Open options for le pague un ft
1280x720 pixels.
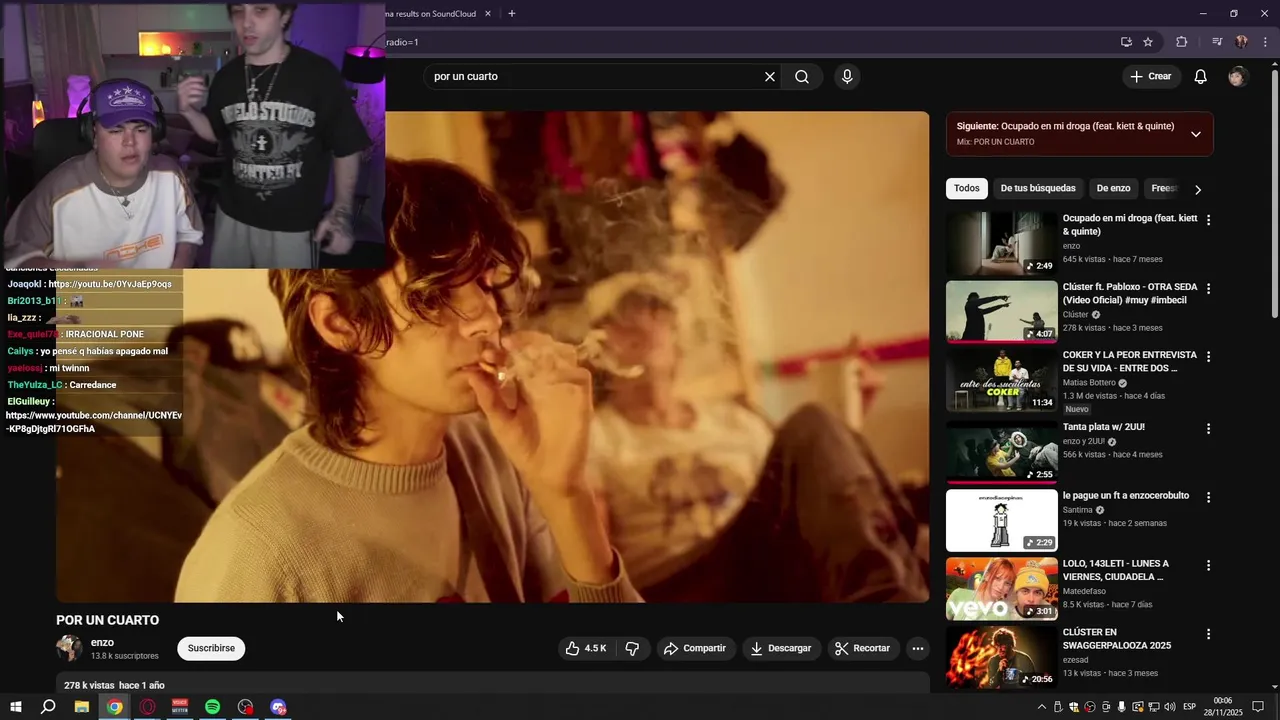(1208, 497)
